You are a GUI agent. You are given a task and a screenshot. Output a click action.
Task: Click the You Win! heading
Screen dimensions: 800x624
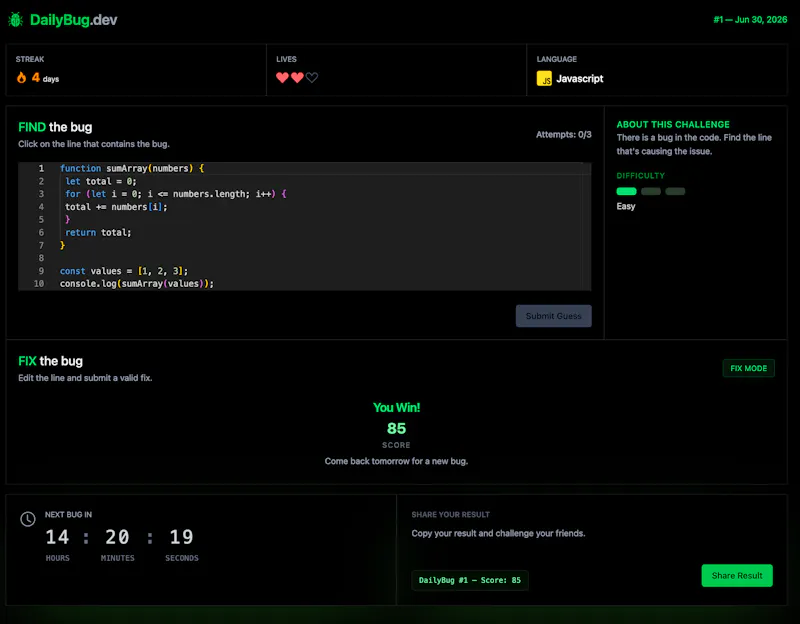click(396, 407)
